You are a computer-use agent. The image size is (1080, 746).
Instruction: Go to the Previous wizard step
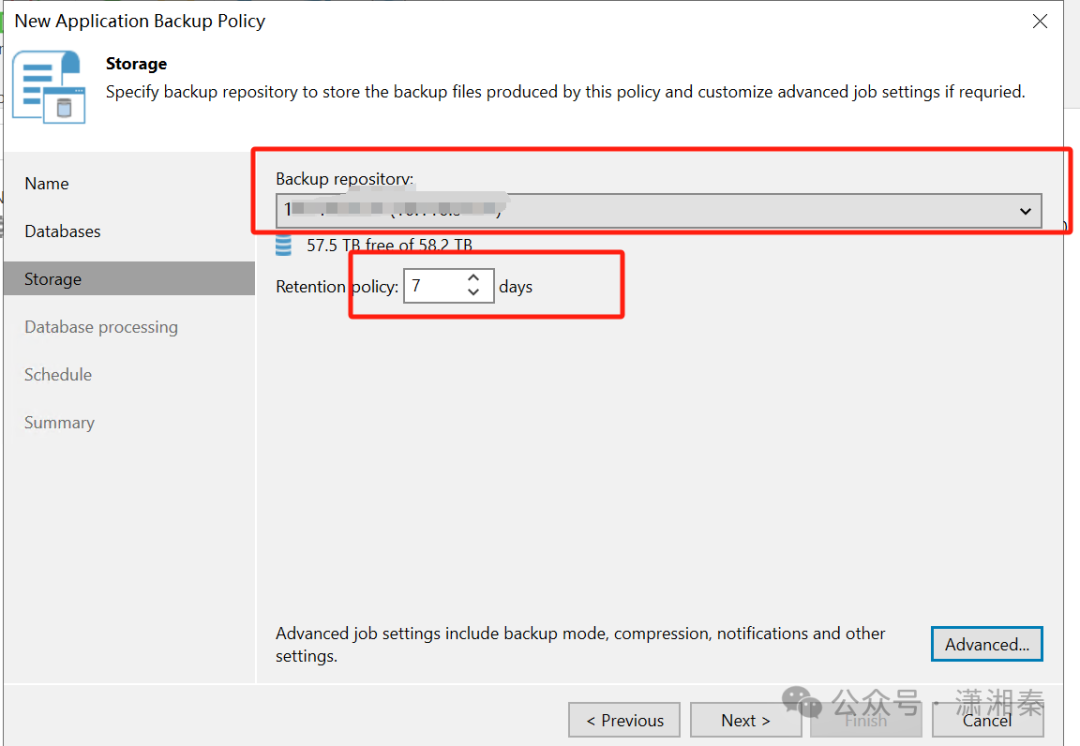[x=624, y=721]
